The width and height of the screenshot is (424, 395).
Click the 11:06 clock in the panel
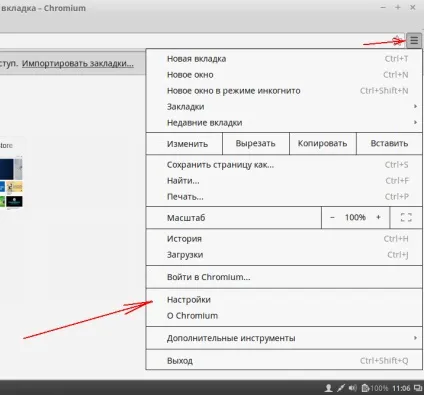click(401, 388)
